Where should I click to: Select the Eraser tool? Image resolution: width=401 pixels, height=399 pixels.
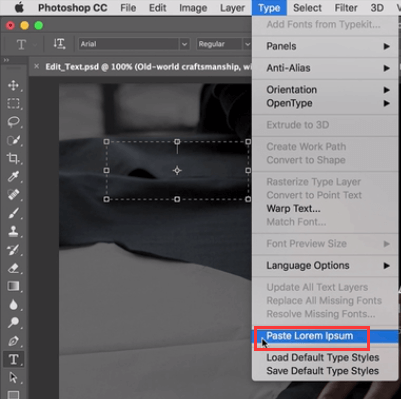pyautogui.click(x=13, y=268)
